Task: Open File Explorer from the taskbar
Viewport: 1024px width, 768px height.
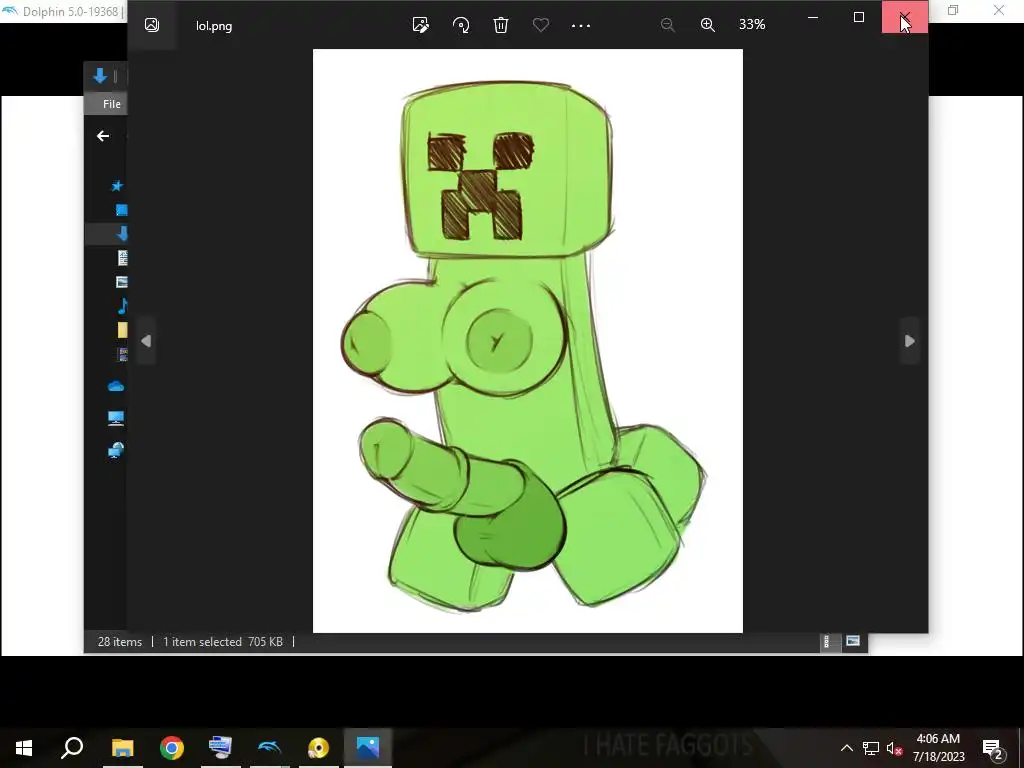Action: (122, 748)
